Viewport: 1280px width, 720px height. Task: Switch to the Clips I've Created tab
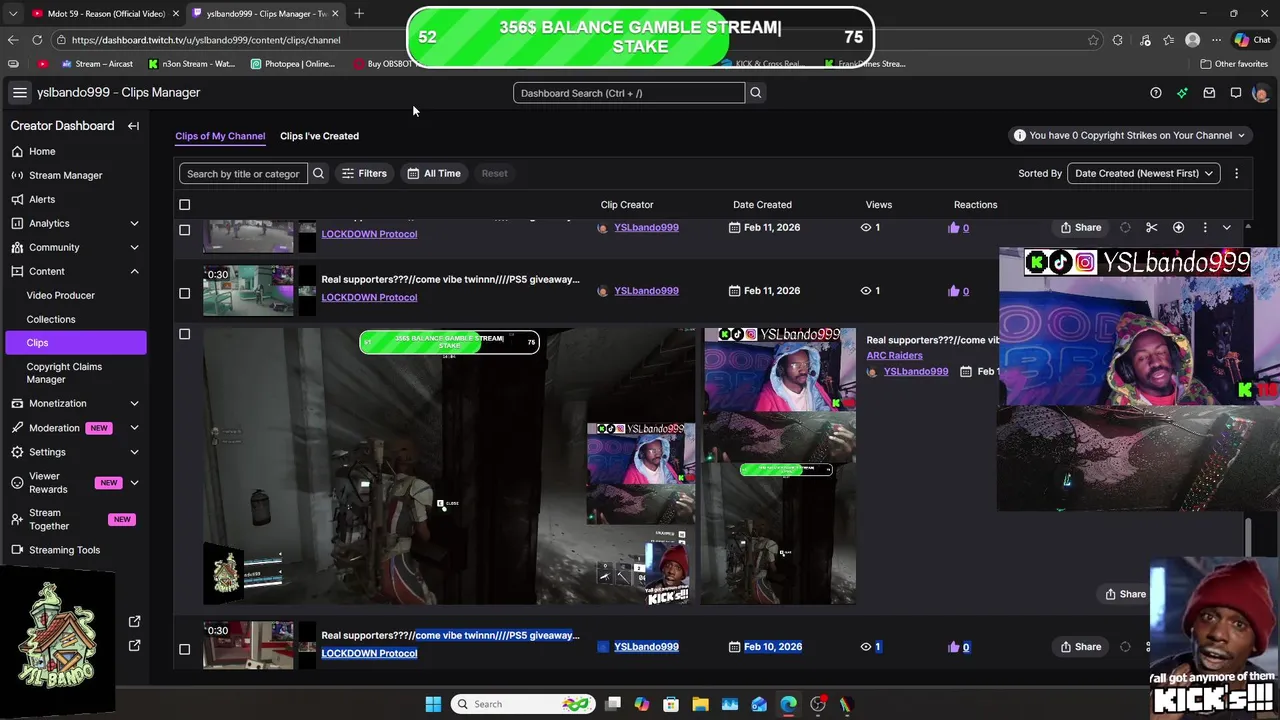(319, 136)
